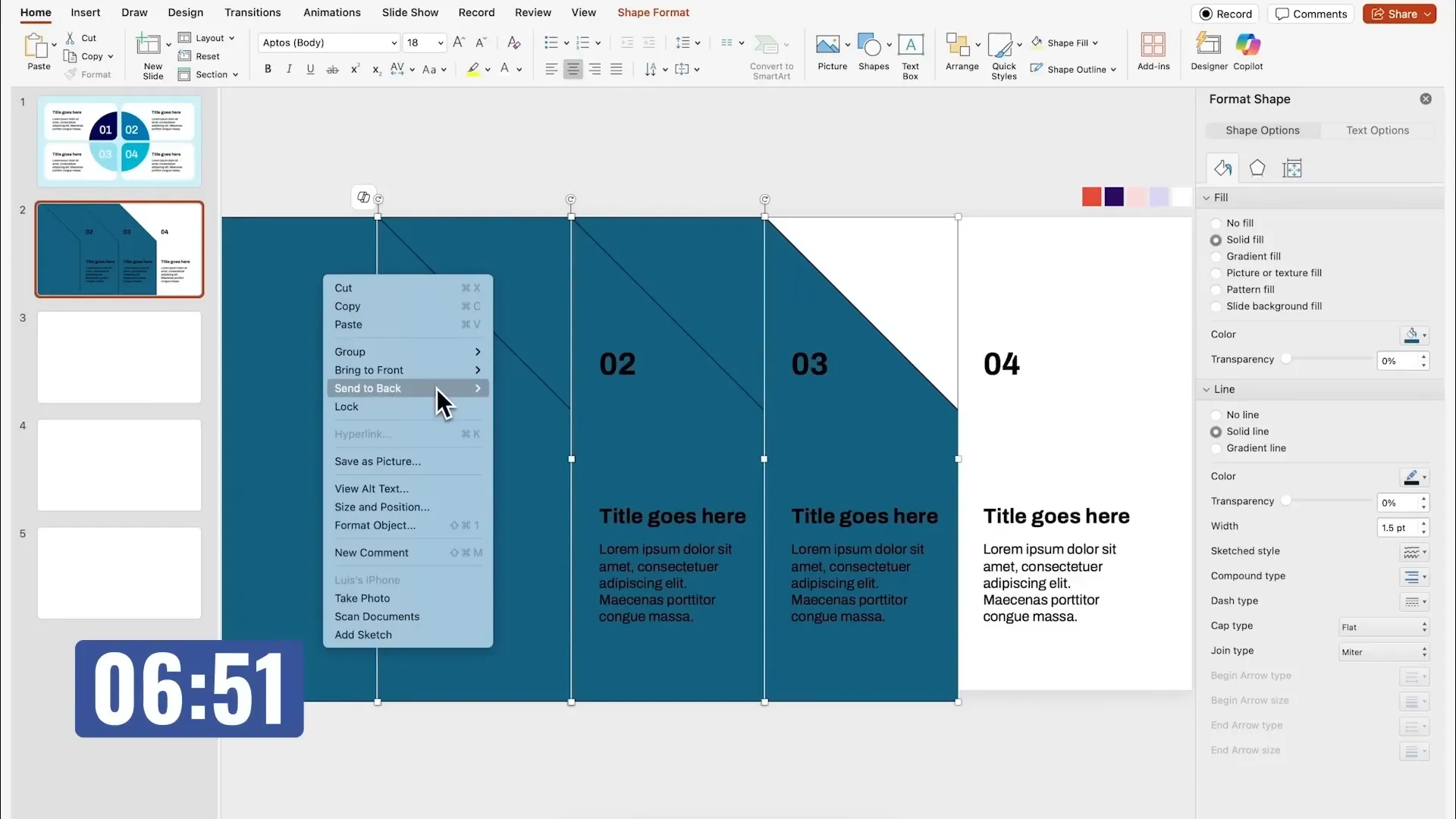This screenshot has height=819, width=1456.
Task: Select the No fill option
Action: [x=1216, y=223]
